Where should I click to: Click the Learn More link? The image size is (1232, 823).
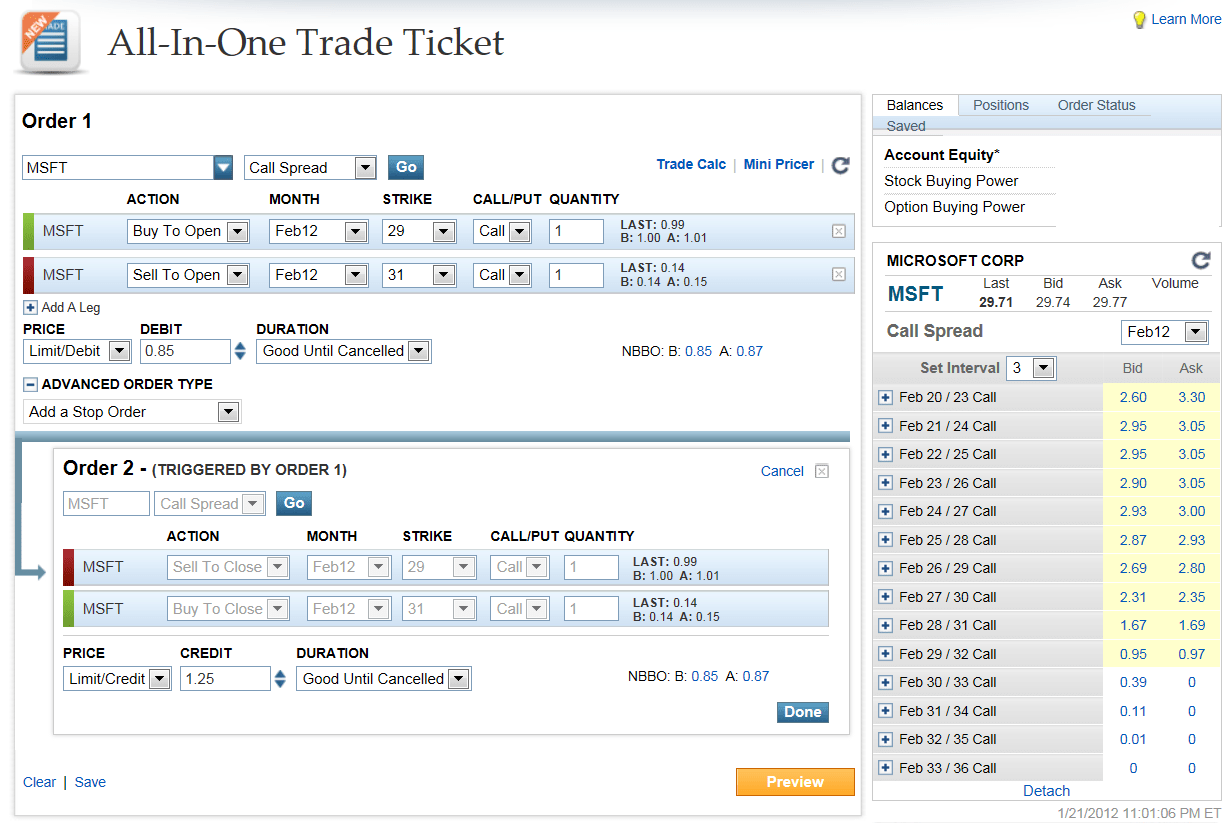(1186, 19)
